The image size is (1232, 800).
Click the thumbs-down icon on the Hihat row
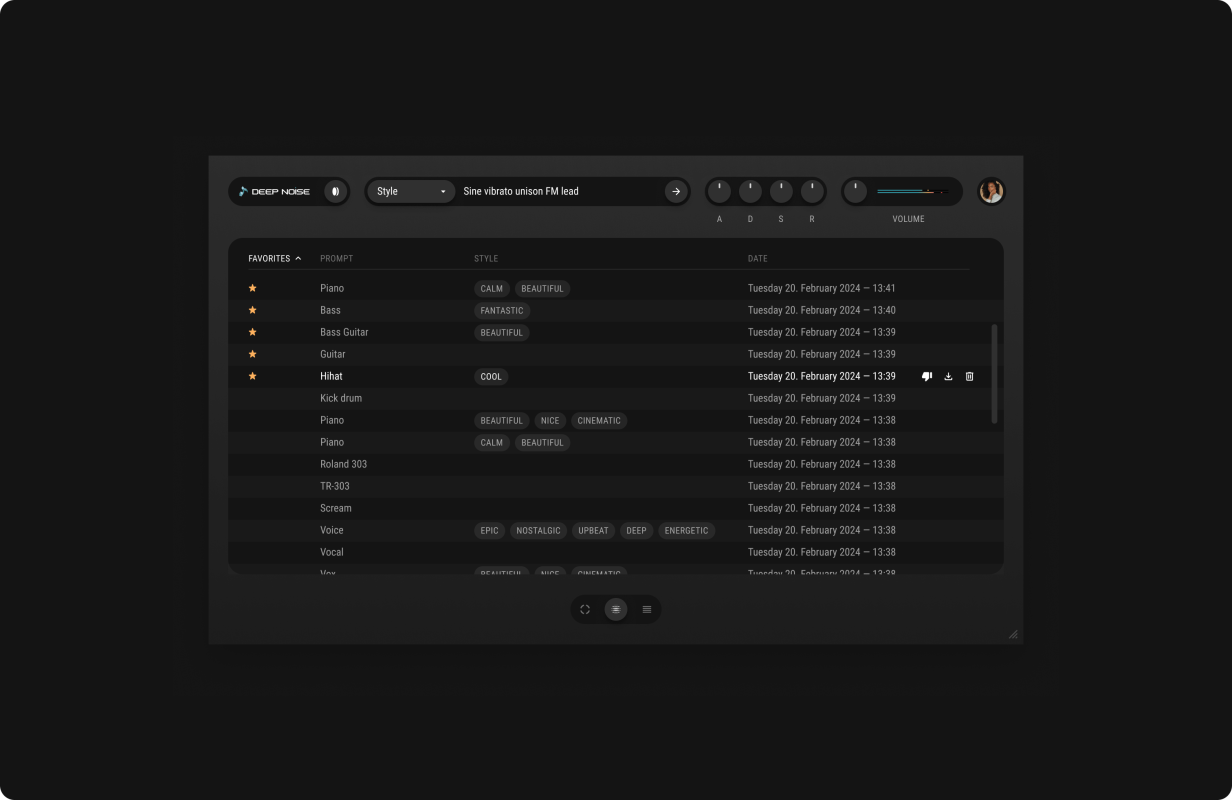point(926,376)
